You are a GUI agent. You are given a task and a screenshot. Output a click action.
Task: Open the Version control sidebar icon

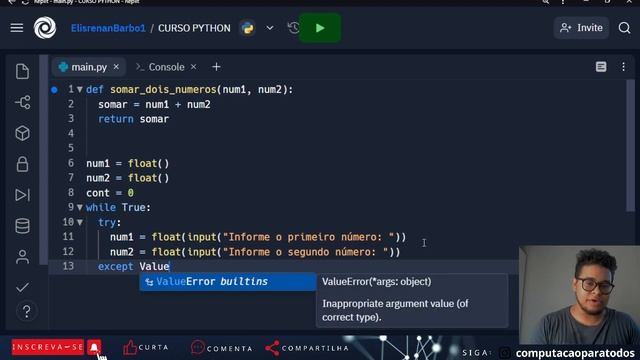pos(22,102)
